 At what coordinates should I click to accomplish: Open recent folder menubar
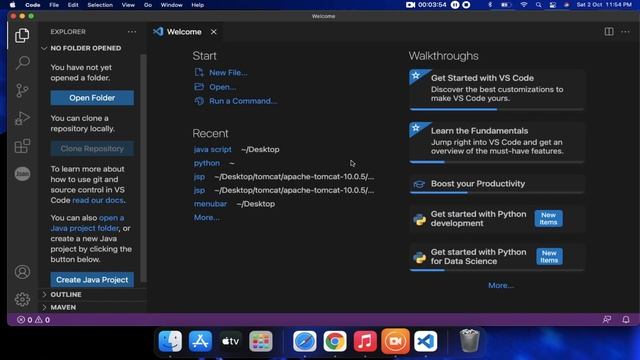210,204
